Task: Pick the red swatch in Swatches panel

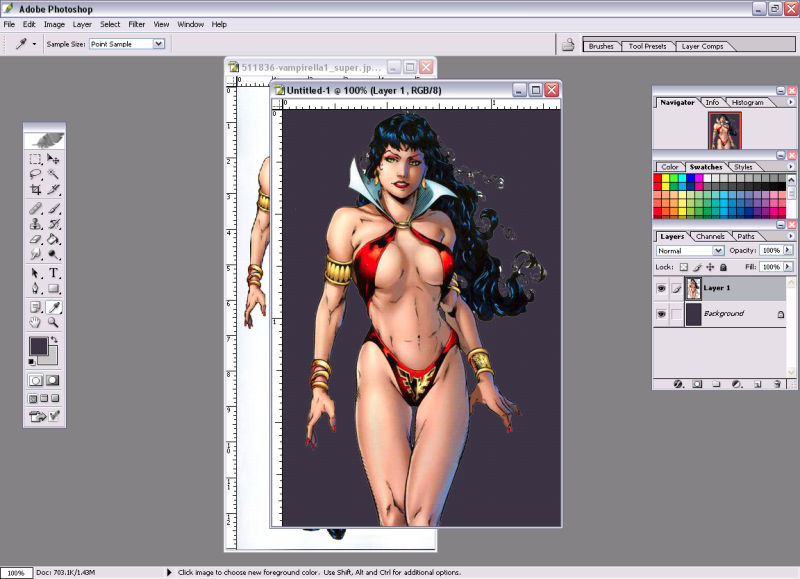Action: point(658,178)
